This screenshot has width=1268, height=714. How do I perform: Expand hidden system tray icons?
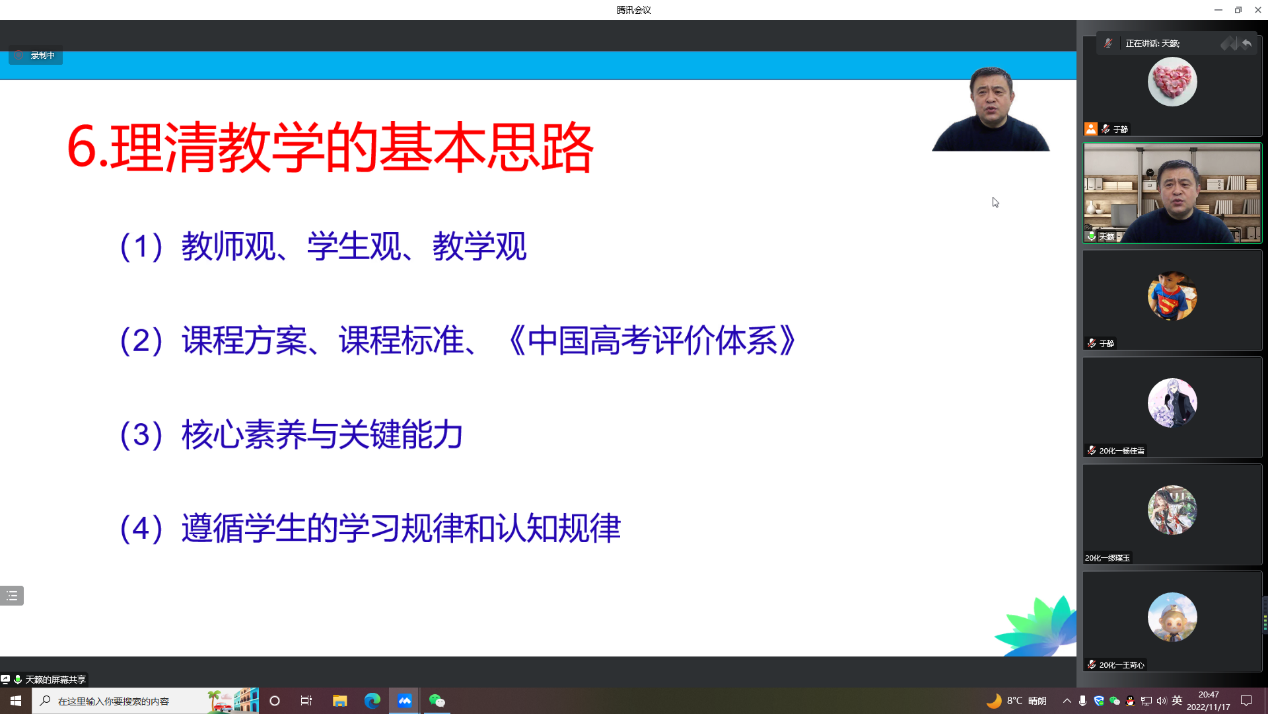point(1067,701)
